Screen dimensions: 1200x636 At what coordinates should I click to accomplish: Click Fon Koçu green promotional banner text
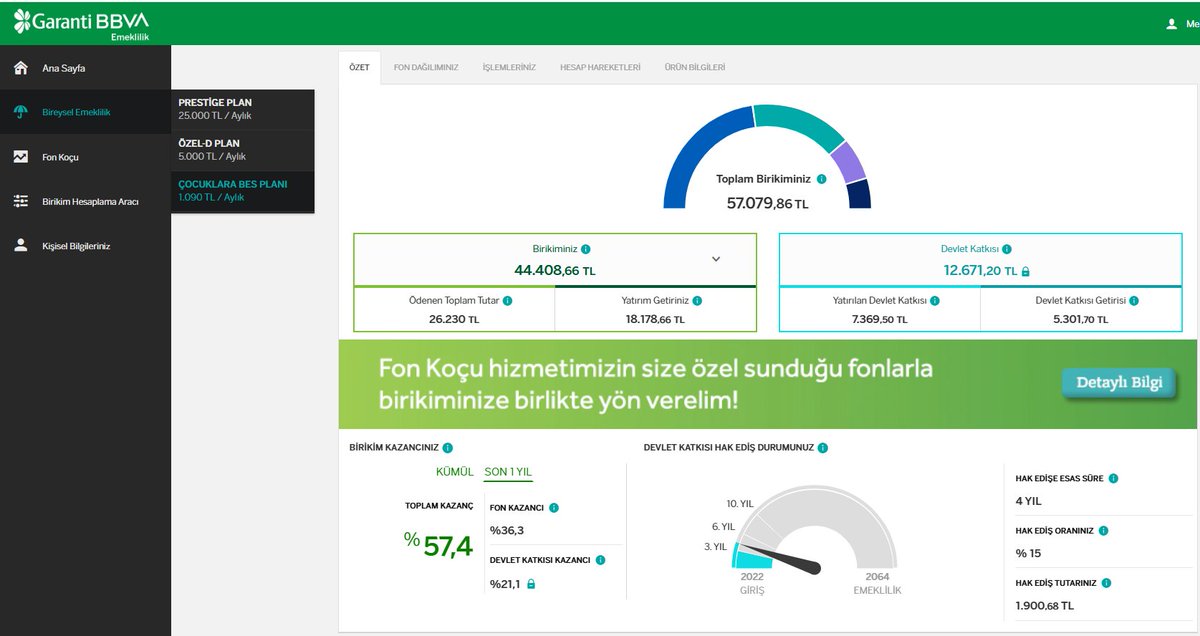click(655, 385)
